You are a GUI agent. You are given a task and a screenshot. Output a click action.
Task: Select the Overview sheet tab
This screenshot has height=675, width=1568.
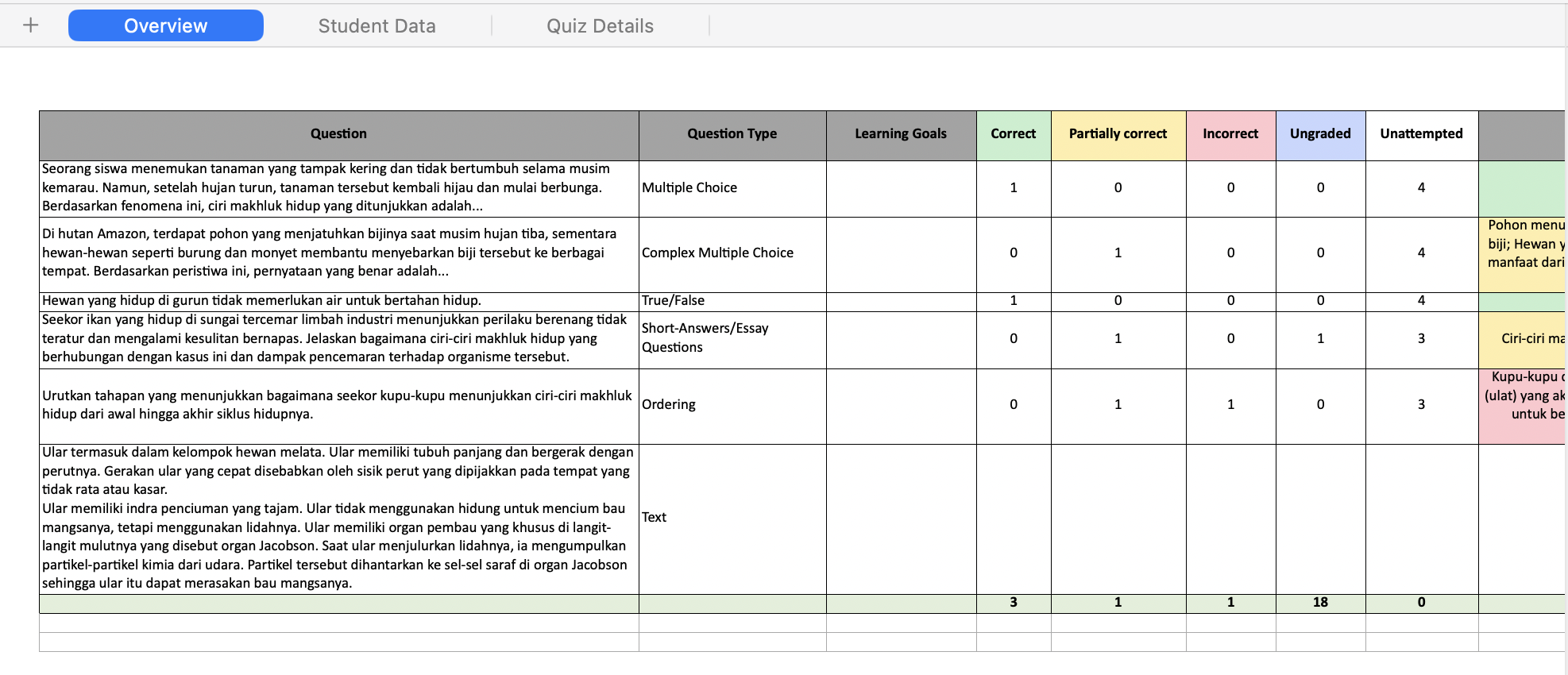166,26
